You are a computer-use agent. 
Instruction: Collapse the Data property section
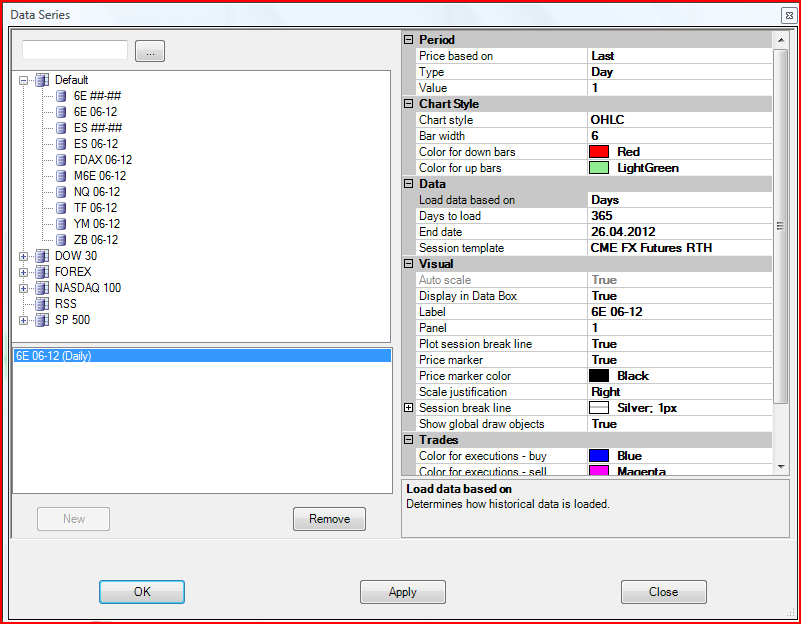pos(409,183)
